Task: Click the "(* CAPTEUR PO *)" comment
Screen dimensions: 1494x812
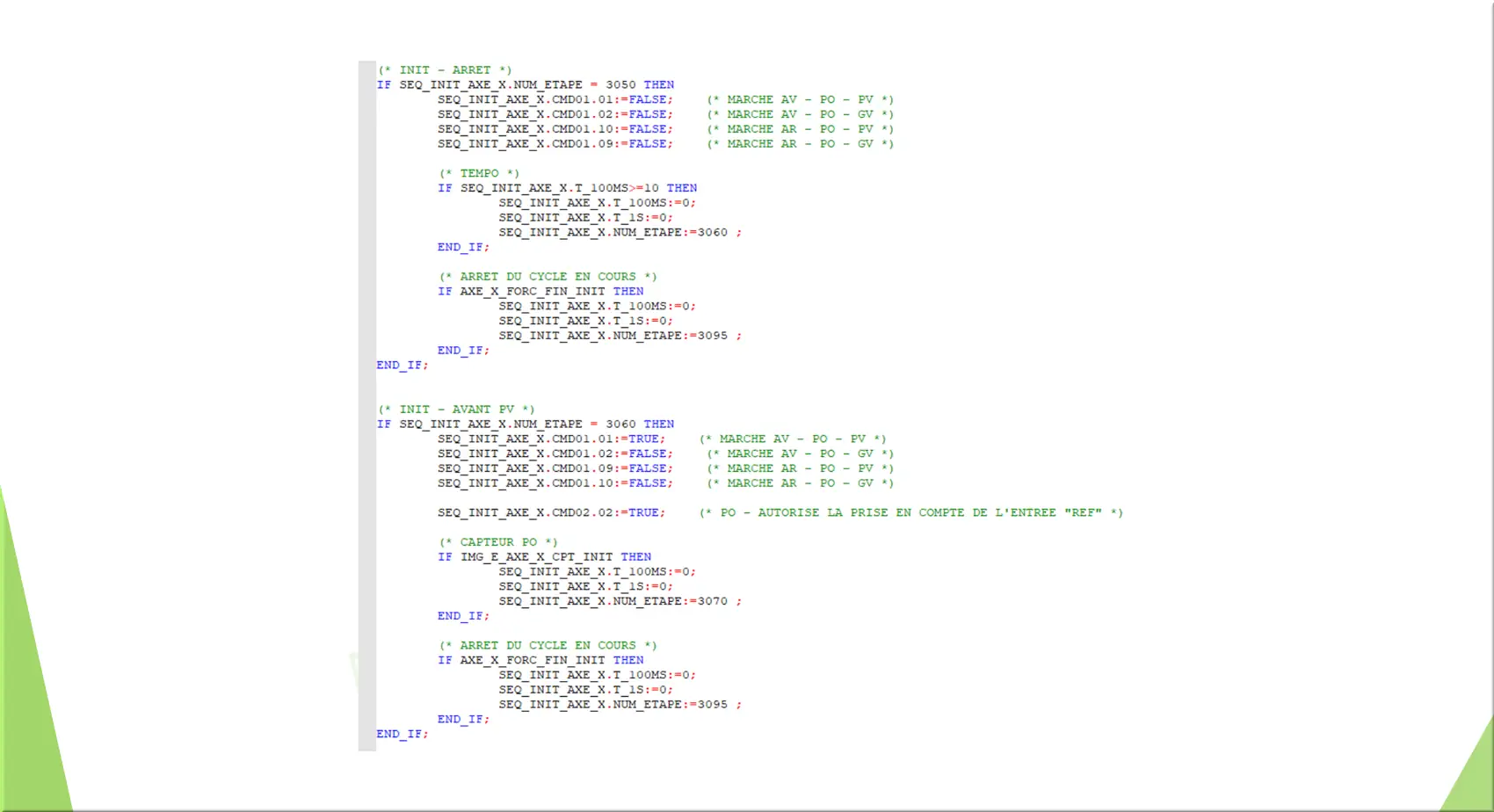Action: point(498,543)
